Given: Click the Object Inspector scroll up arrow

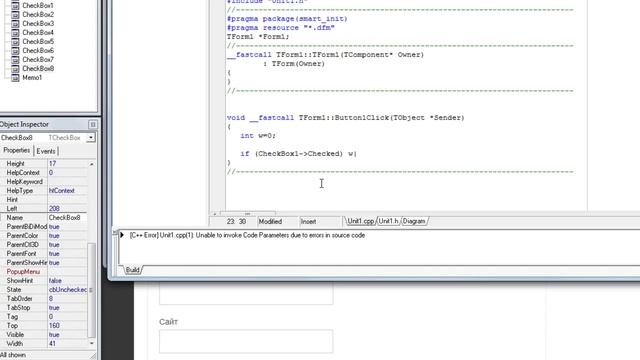Looking at the screenshot, I should click(91, 164).
